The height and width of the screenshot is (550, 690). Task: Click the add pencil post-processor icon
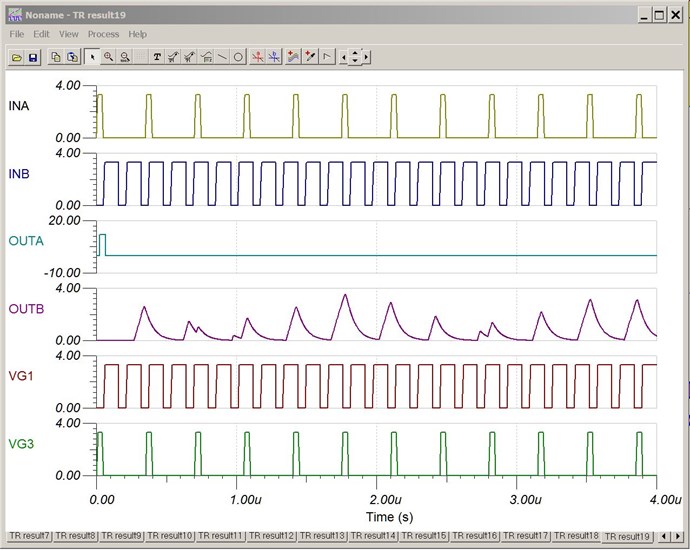pyautogui.click(x=310, y=57)
